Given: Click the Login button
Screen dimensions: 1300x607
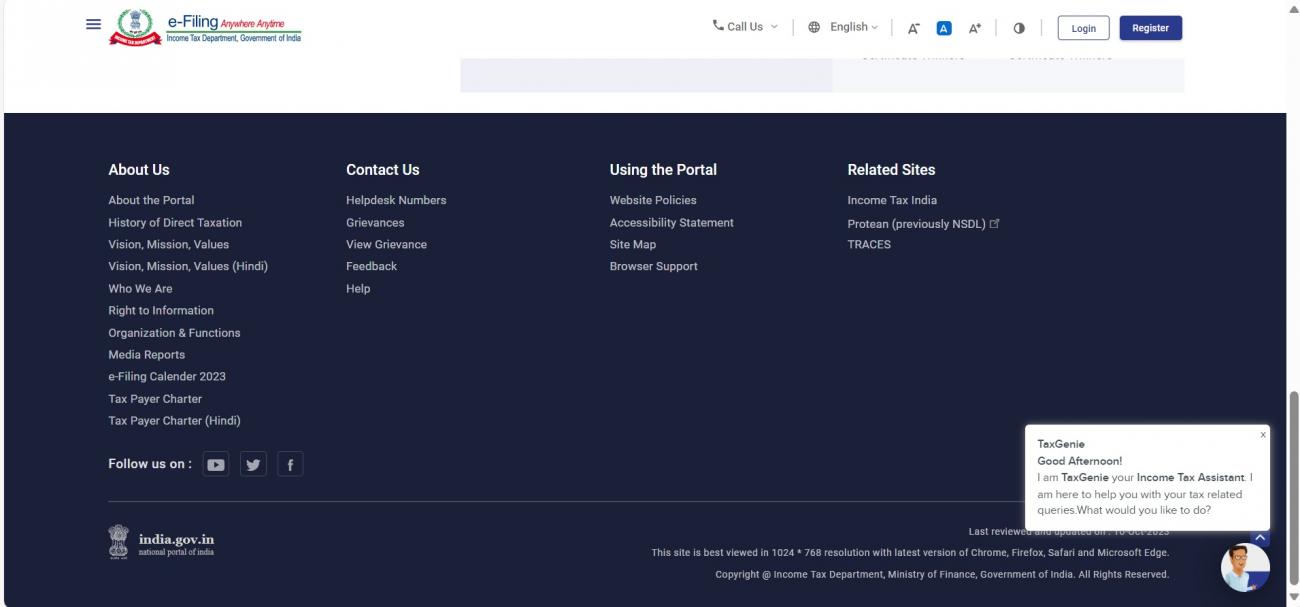Looking at the screenshot, I should point(1083,28).
